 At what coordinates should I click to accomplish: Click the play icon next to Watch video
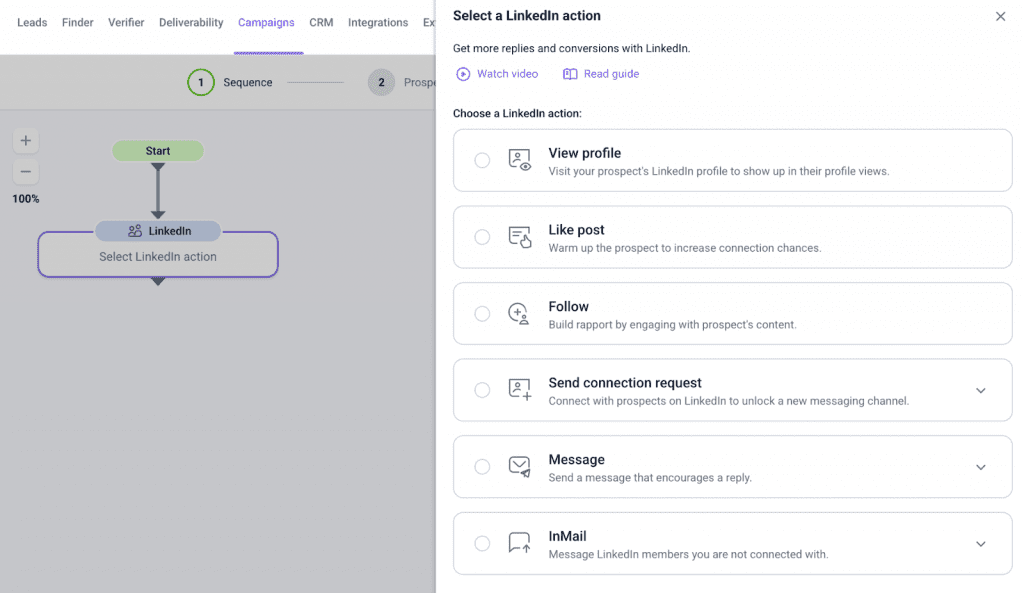pos(463,73)
